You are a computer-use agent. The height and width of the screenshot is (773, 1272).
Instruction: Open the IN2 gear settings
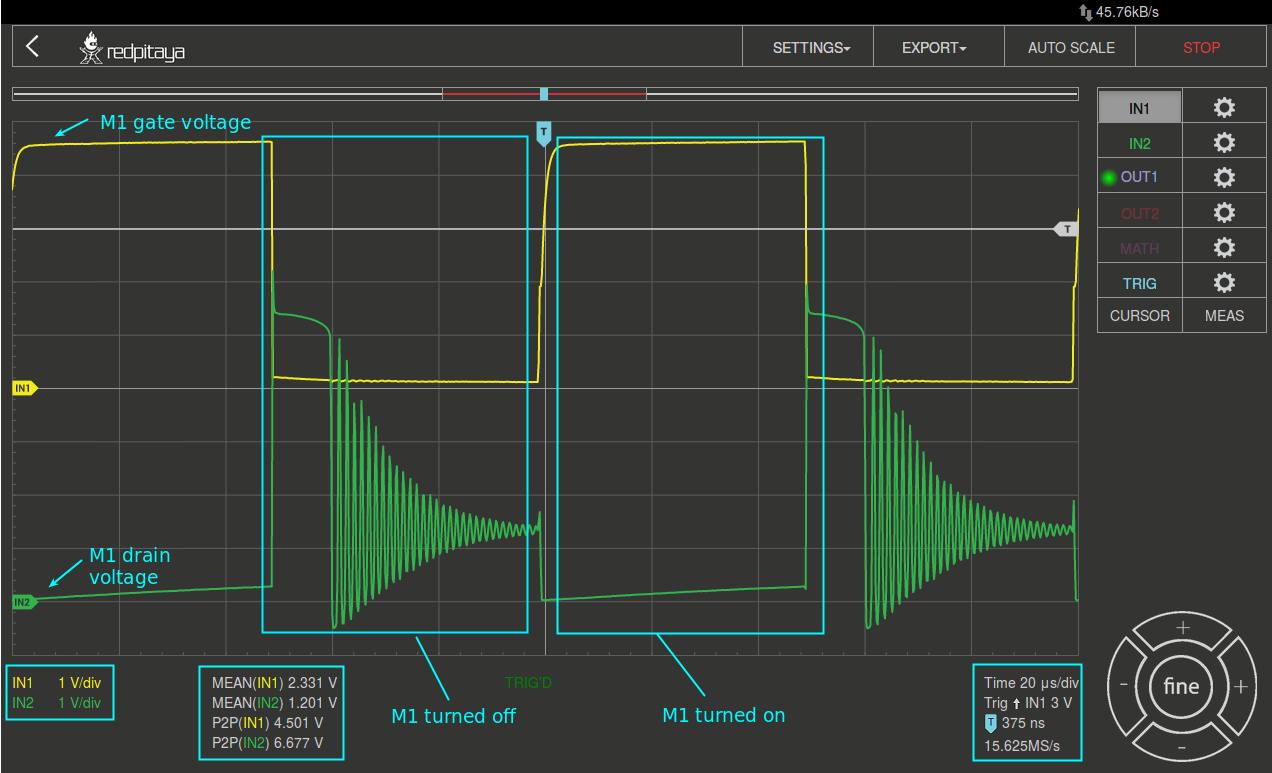tap(1224, 143)
